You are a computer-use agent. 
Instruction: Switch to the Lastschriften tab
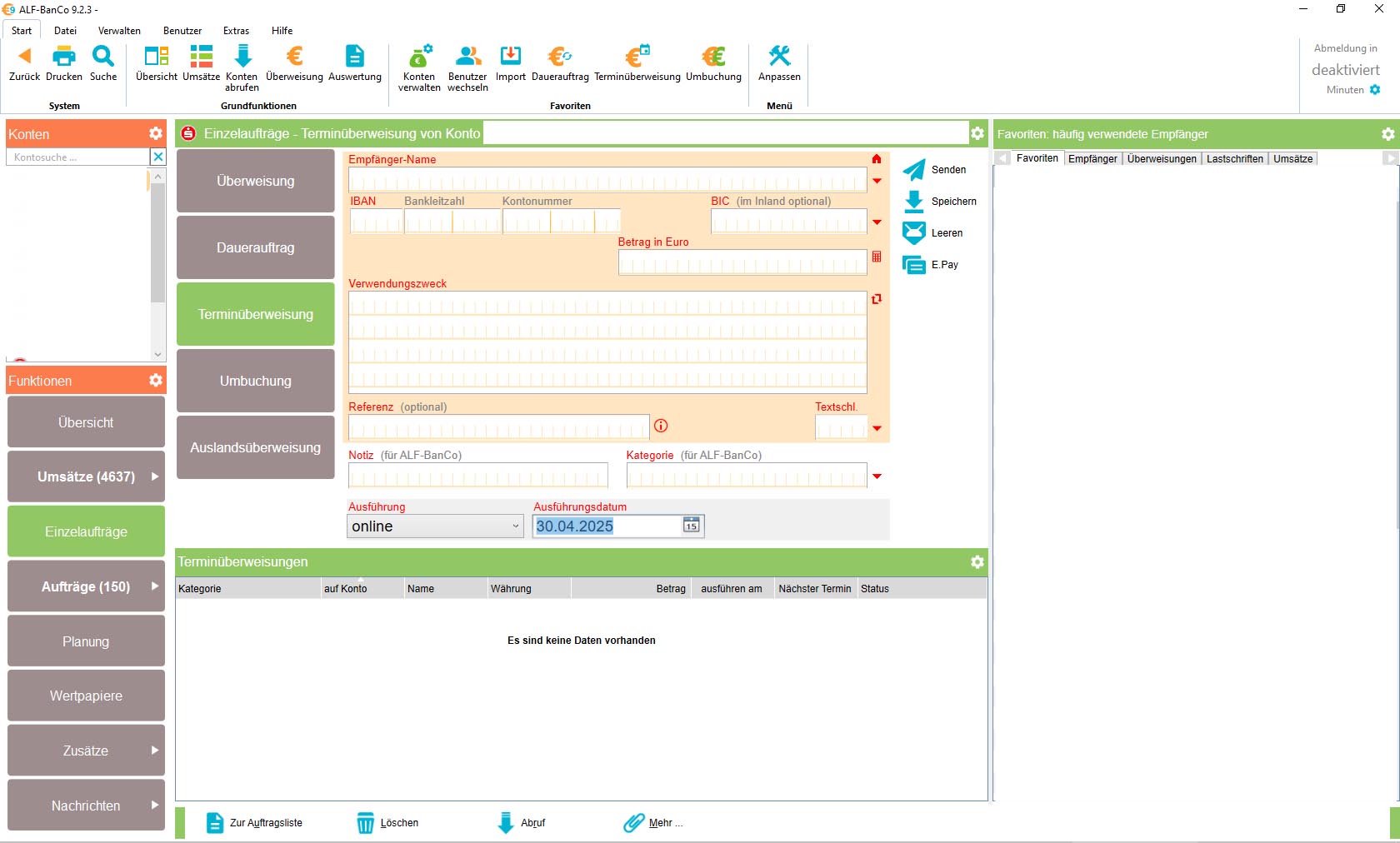pyautogui.click(x=1234, y=159)
